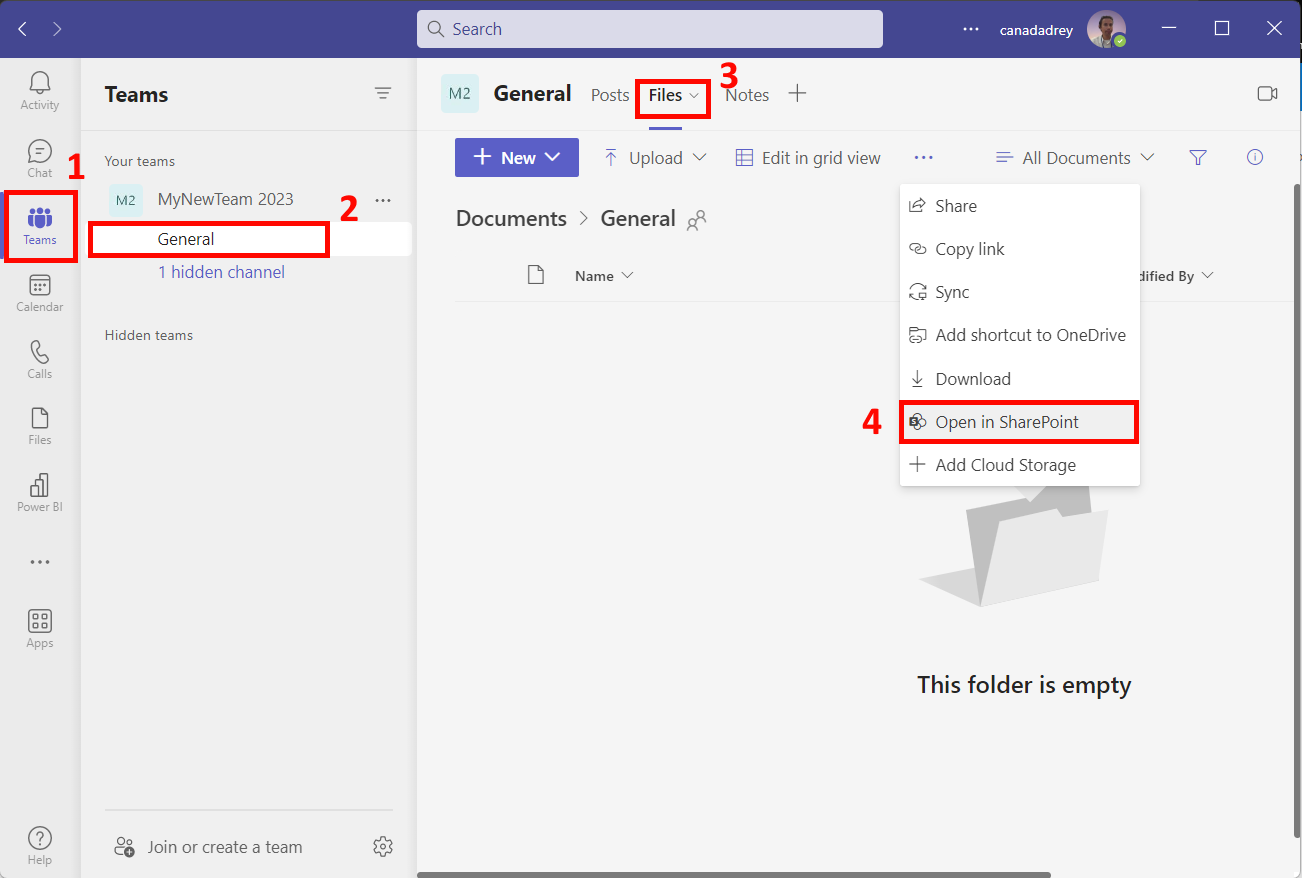Open the Upload dropdown
1302x878 pixels.
pos(656,158)
